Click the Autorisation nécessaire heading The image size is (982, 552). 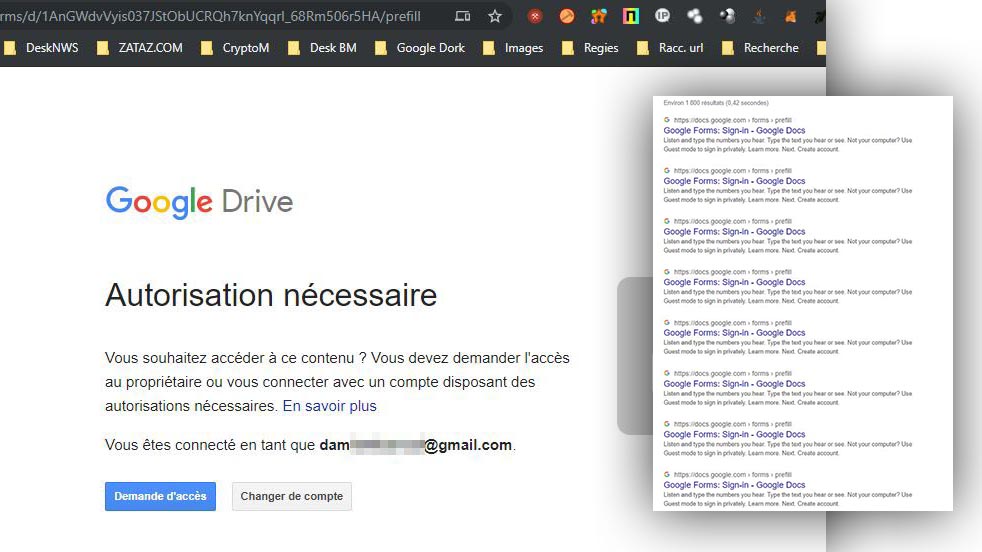tap(271, 295)
